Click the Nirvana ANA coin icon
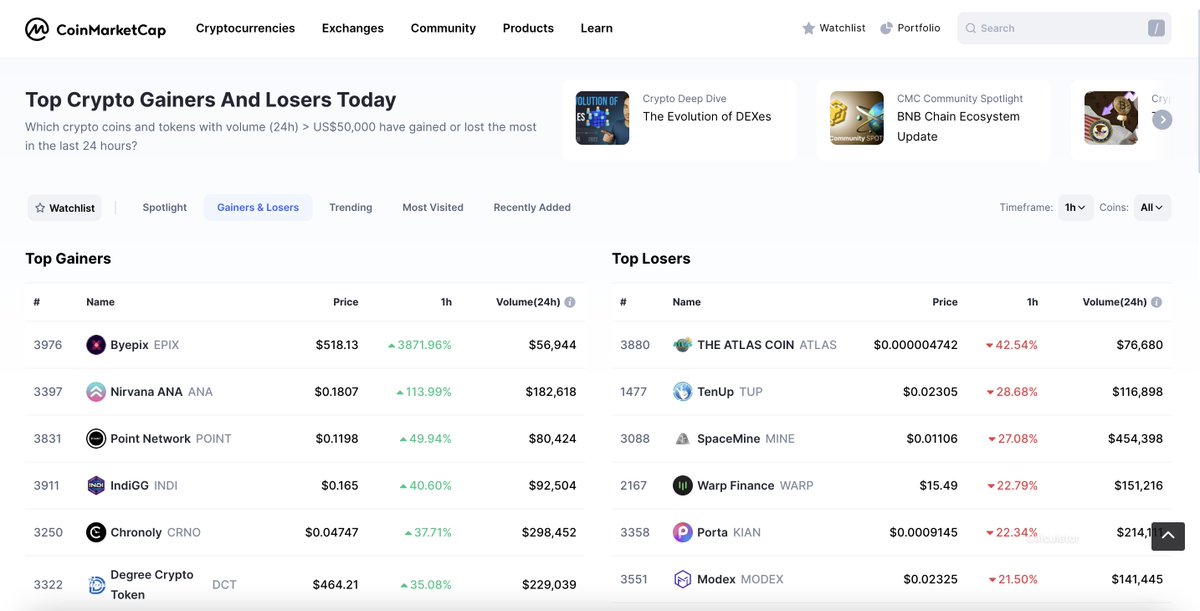1200x611 pixels. click(x=96, y=392)
